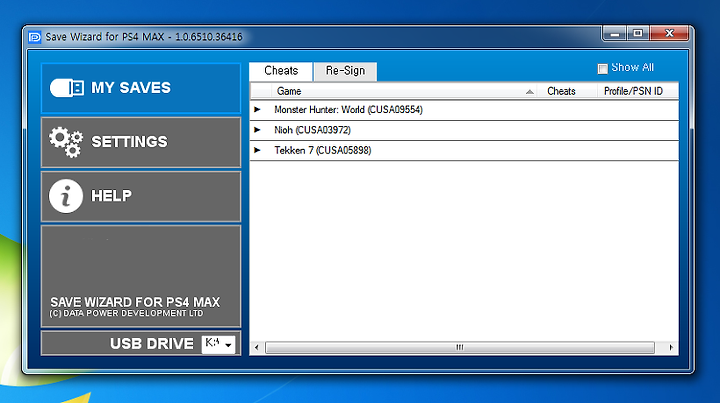
Task: Enable the Show All checkbox
Action: point(602,68)
